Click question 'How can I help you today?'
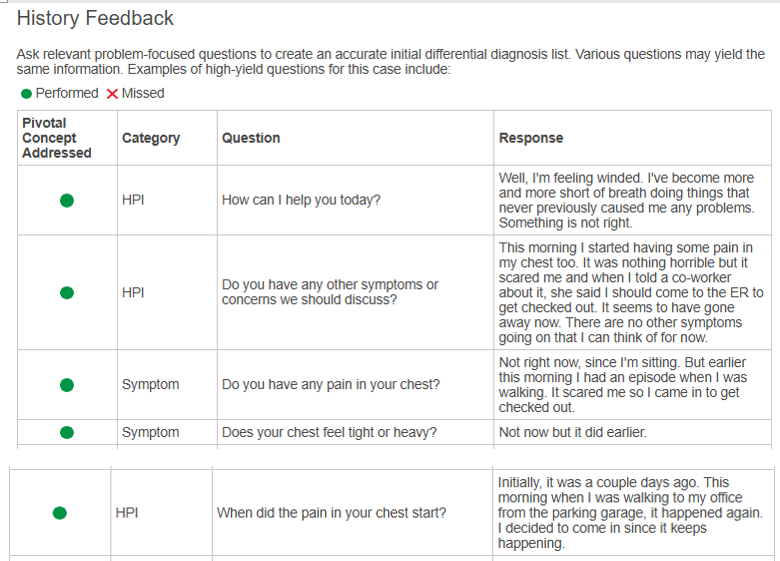Screen dimensions: 780x561 [301, 200]
